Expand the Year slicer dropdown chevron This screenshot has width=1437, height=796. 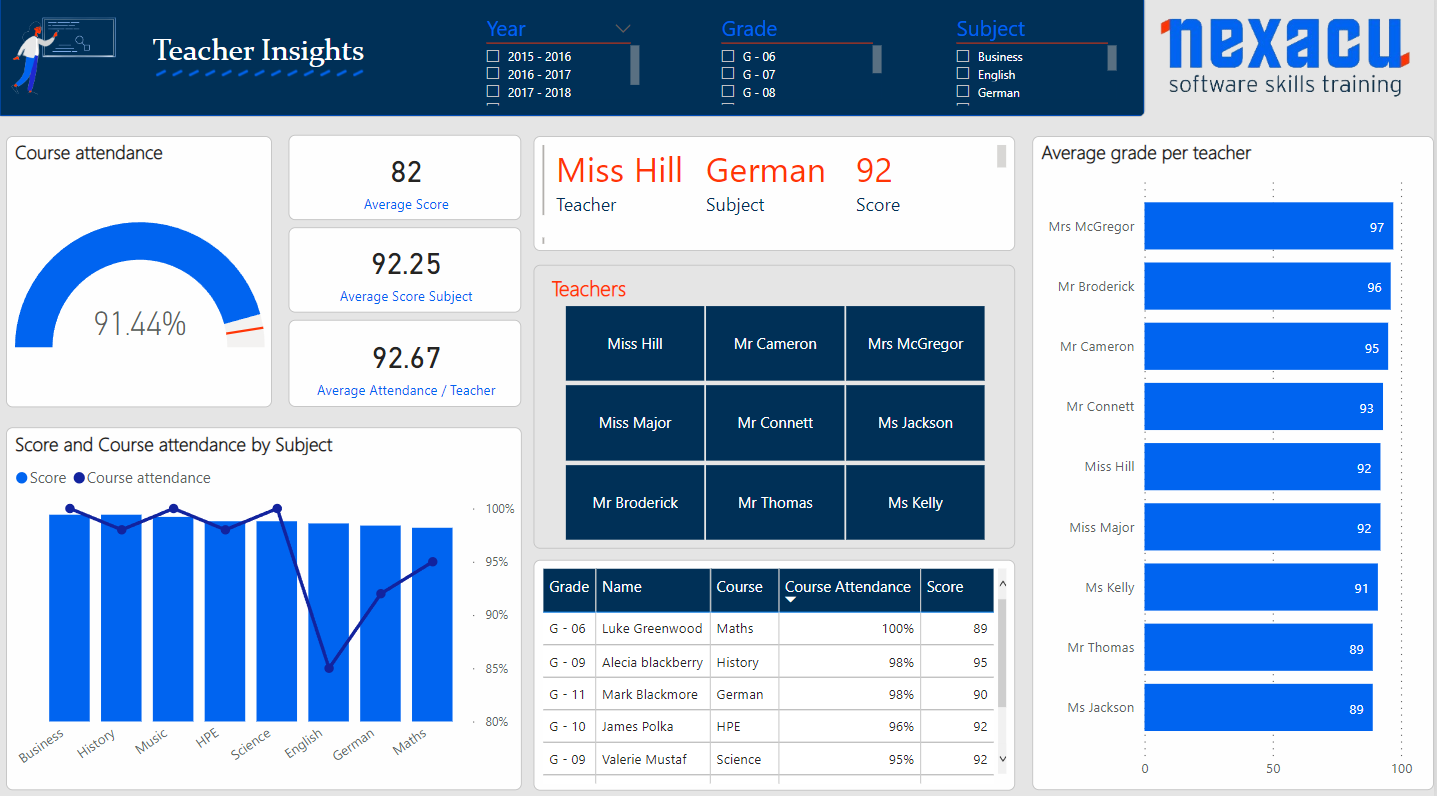click(623, 28)
